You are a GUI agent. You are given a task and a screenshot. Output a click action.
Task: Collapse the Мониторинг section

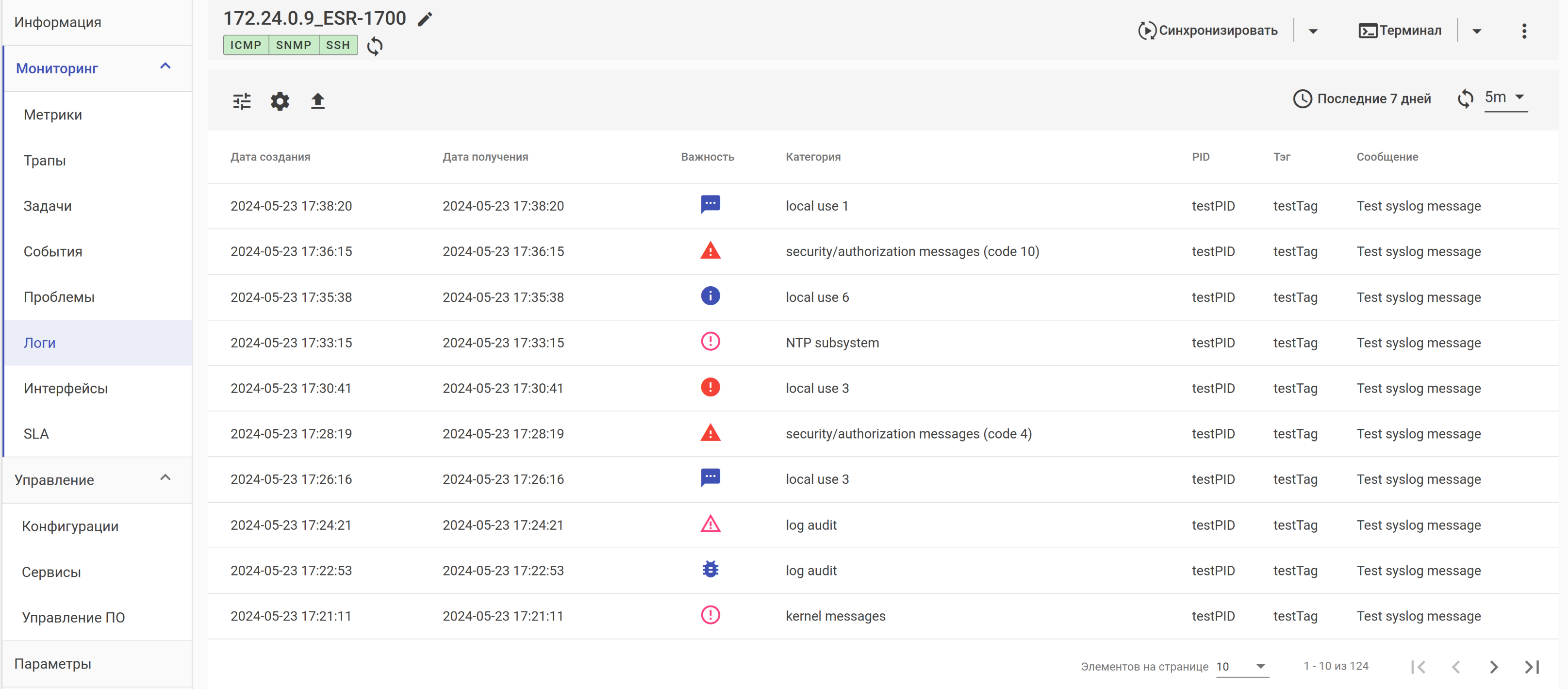coord(165,66)
